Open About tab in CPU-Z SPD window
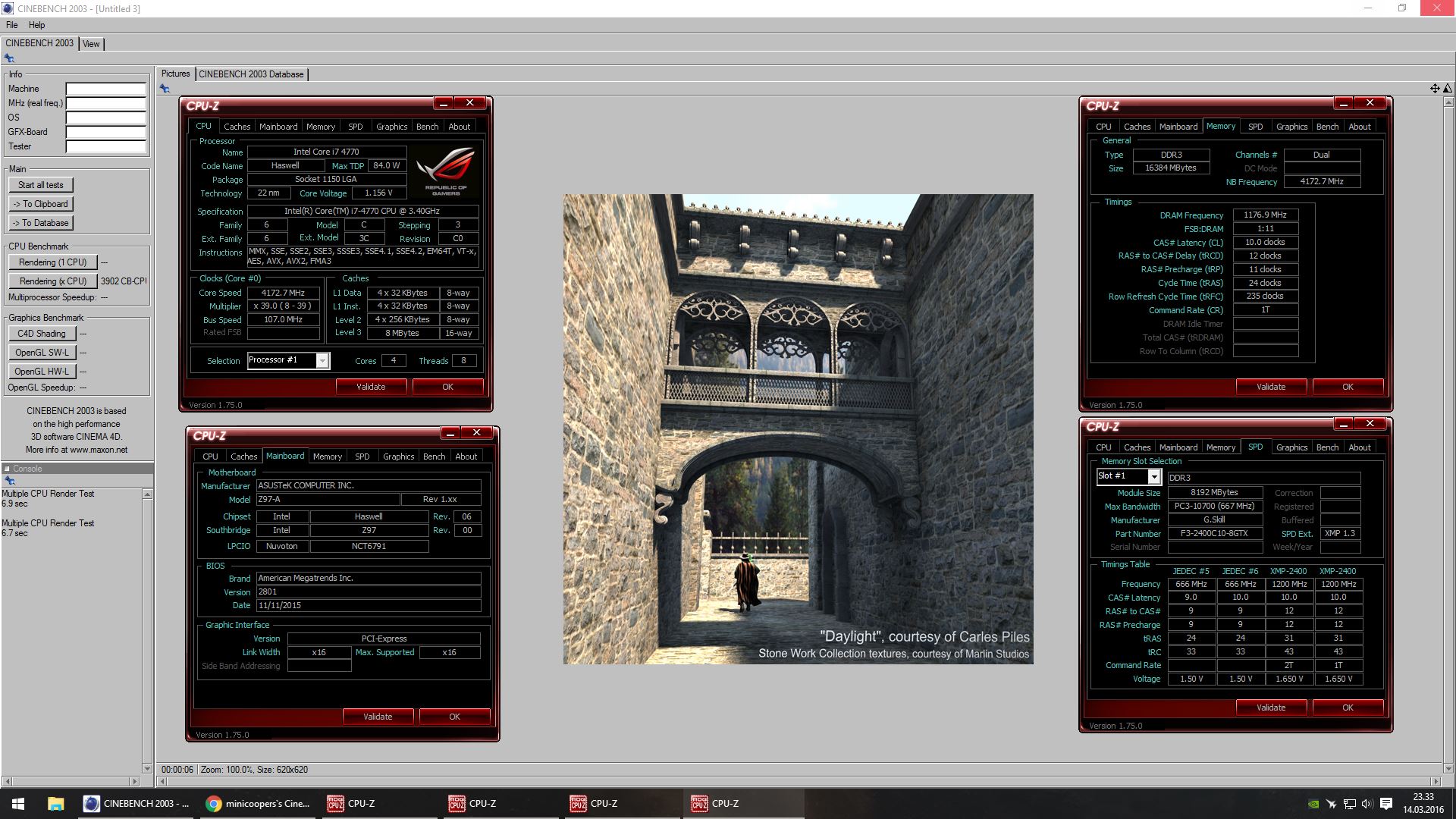Image resolution: width=1456 pixels, height=819 pixels. click(1359, 447)
